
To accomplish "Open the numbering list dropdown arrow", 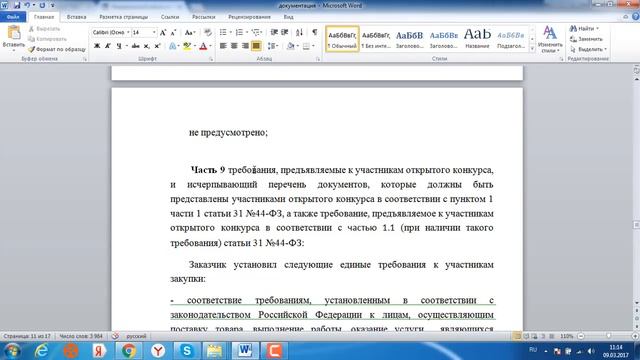I will 247,32.
